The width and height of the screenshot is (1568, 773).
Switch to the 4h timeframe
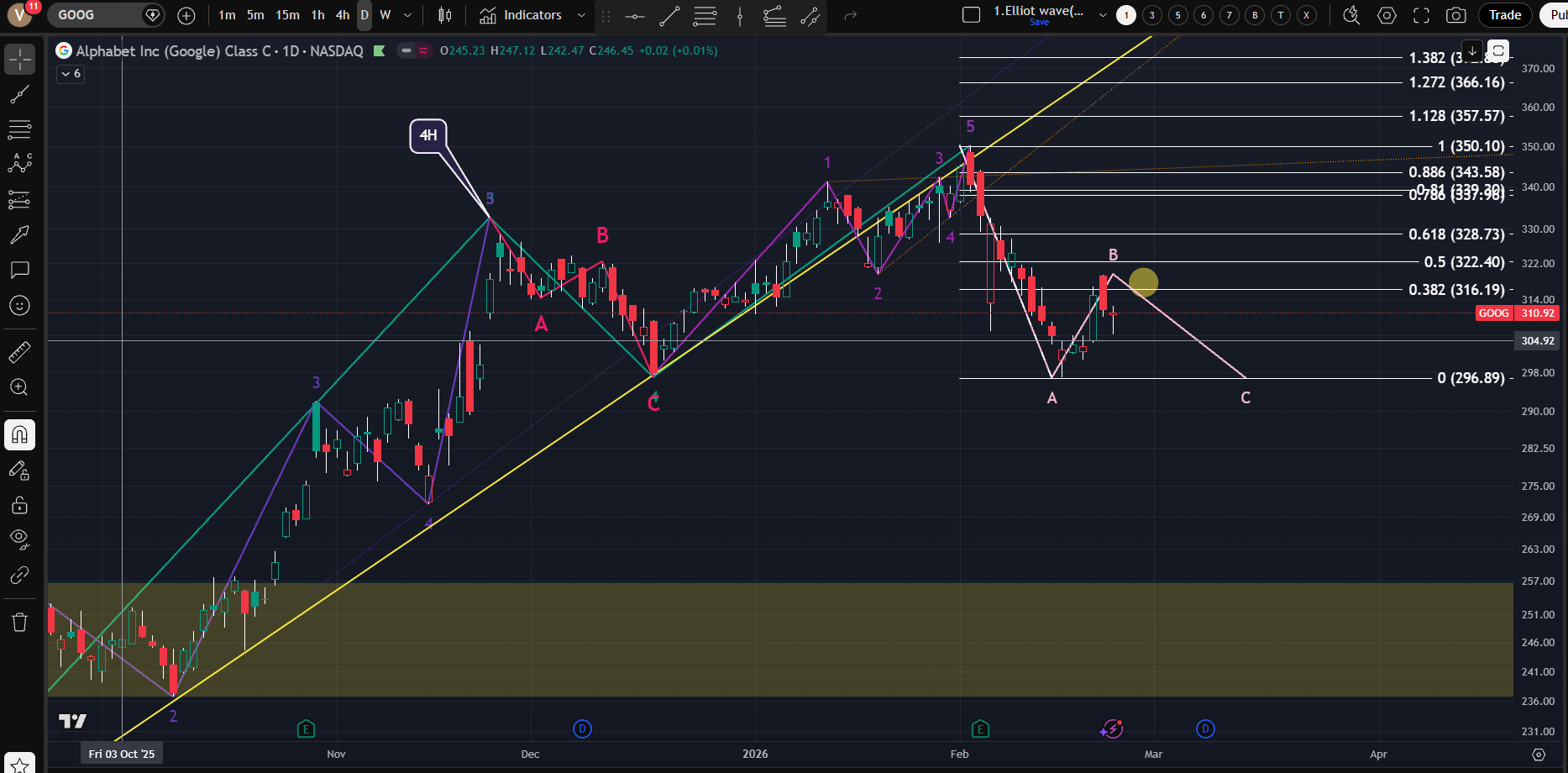(x=343, y=15)
